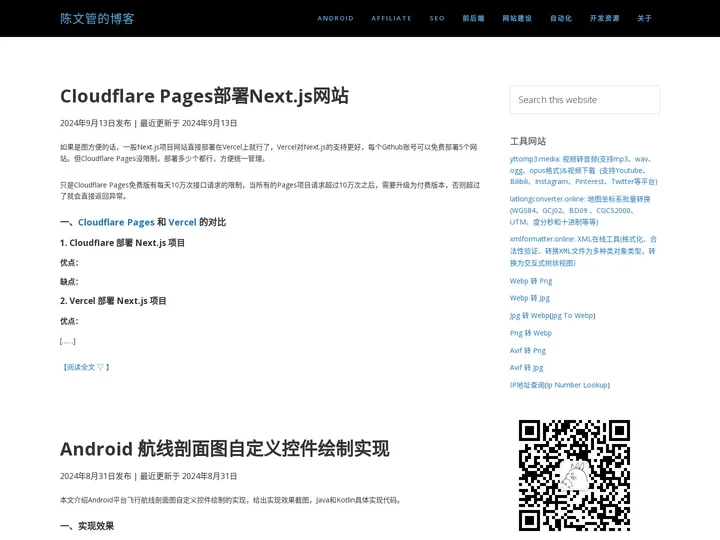Click the heading 2. Vercel 部署 Next.js 项目
The height and width of the screenshot is (540, 720).
pyautogui.click(x=113, y=301)
